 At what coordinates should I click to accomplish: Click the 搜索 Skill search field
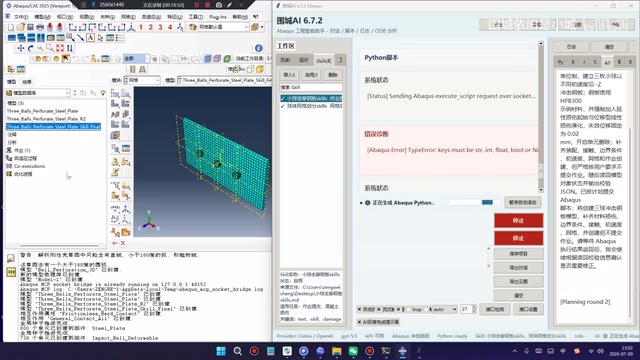(x=311, y=87)
